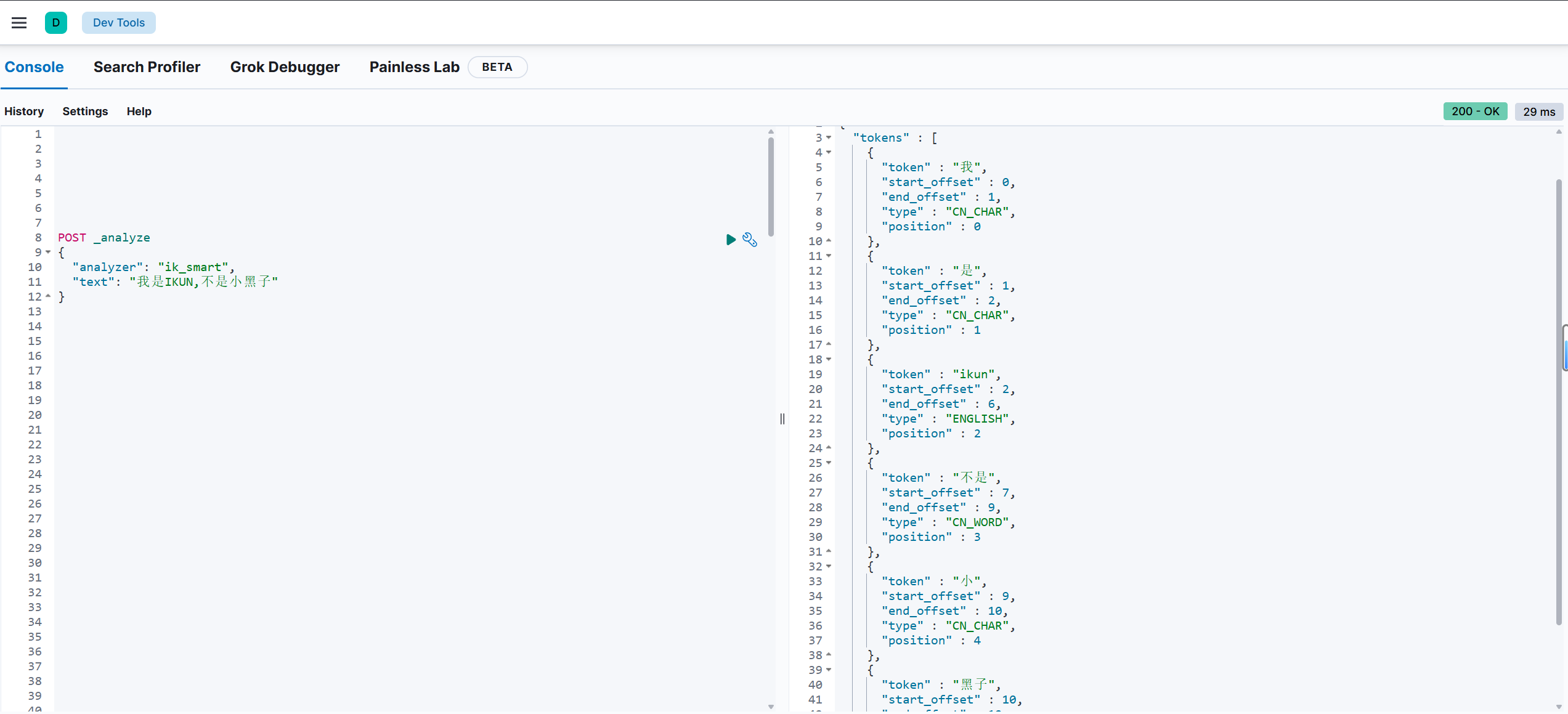Open the wrench request options menu

coord(750,239)
